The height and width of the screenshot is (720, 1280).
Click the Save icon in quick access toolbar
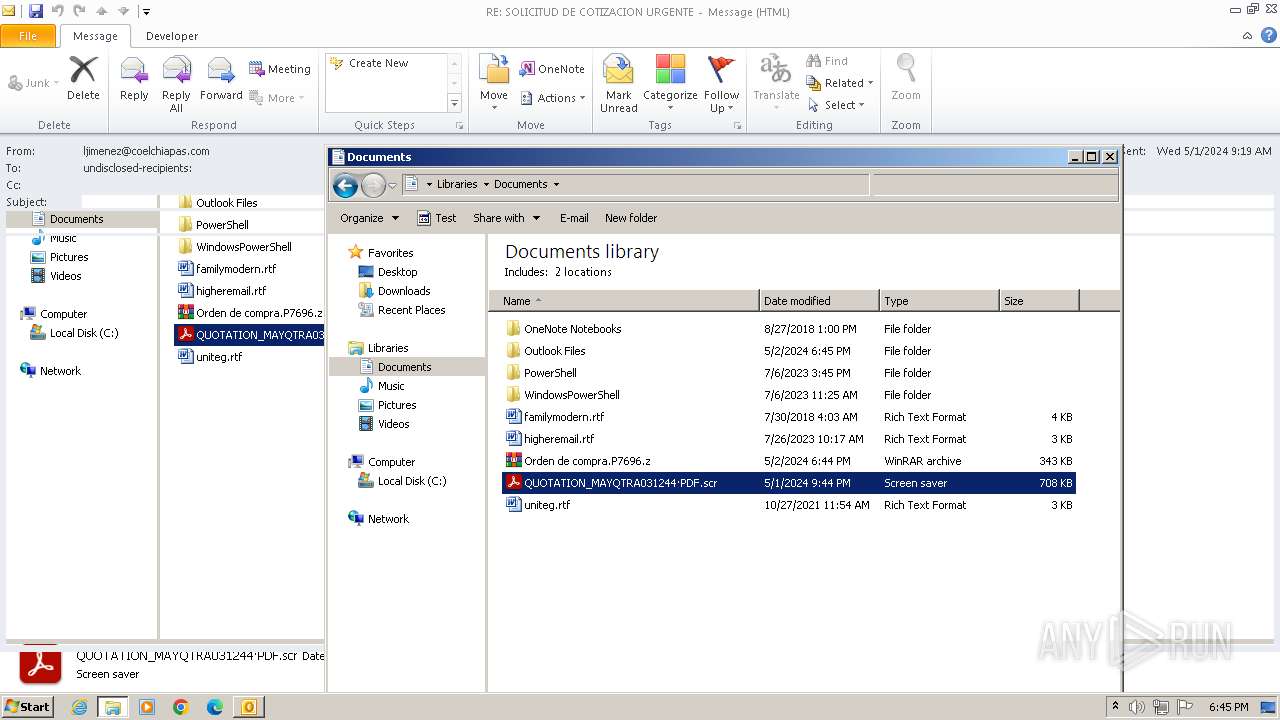click(35, 11)
